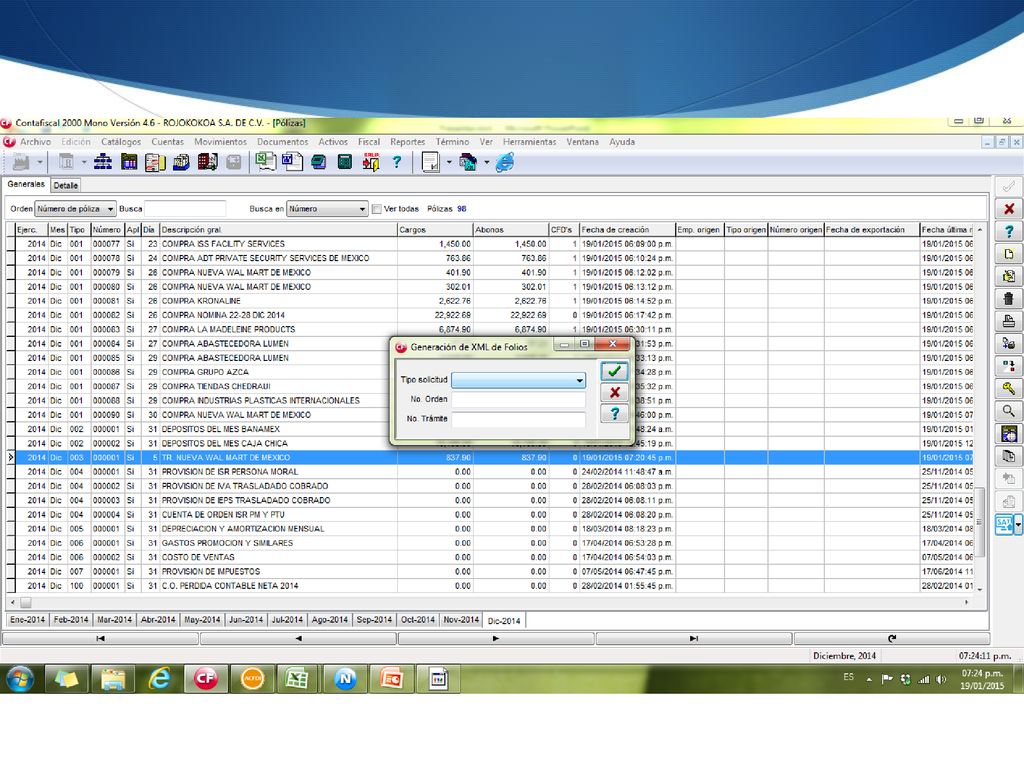Open the Herramientas menu
This screenshot has height=768, width=1024.
tap(530, 142)
